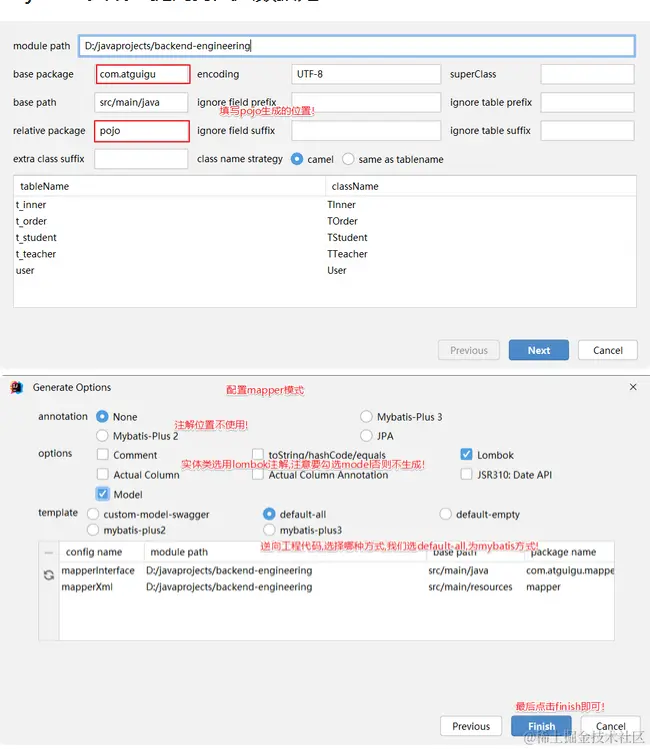
Task: Select Mybatis-Plus 2 annotation
Action: pos(102,436)
